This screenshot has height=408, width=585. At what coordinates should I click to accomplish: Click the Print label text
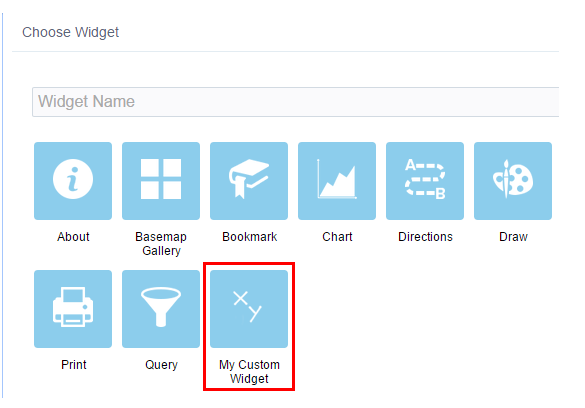(73, 365)
